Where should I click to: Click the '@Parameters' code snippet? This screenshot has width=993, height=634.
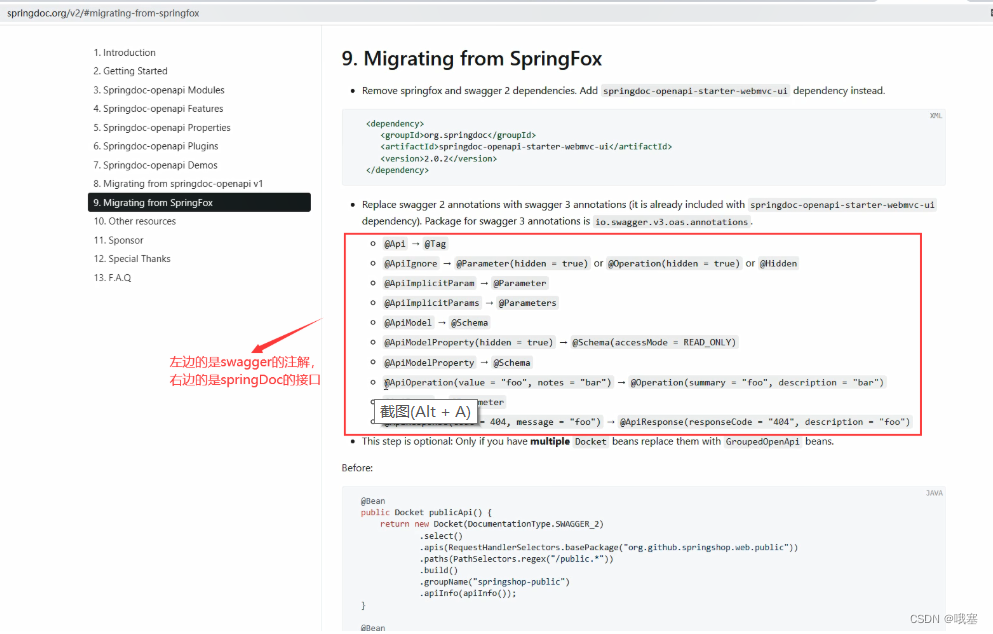tap(528, 303)
